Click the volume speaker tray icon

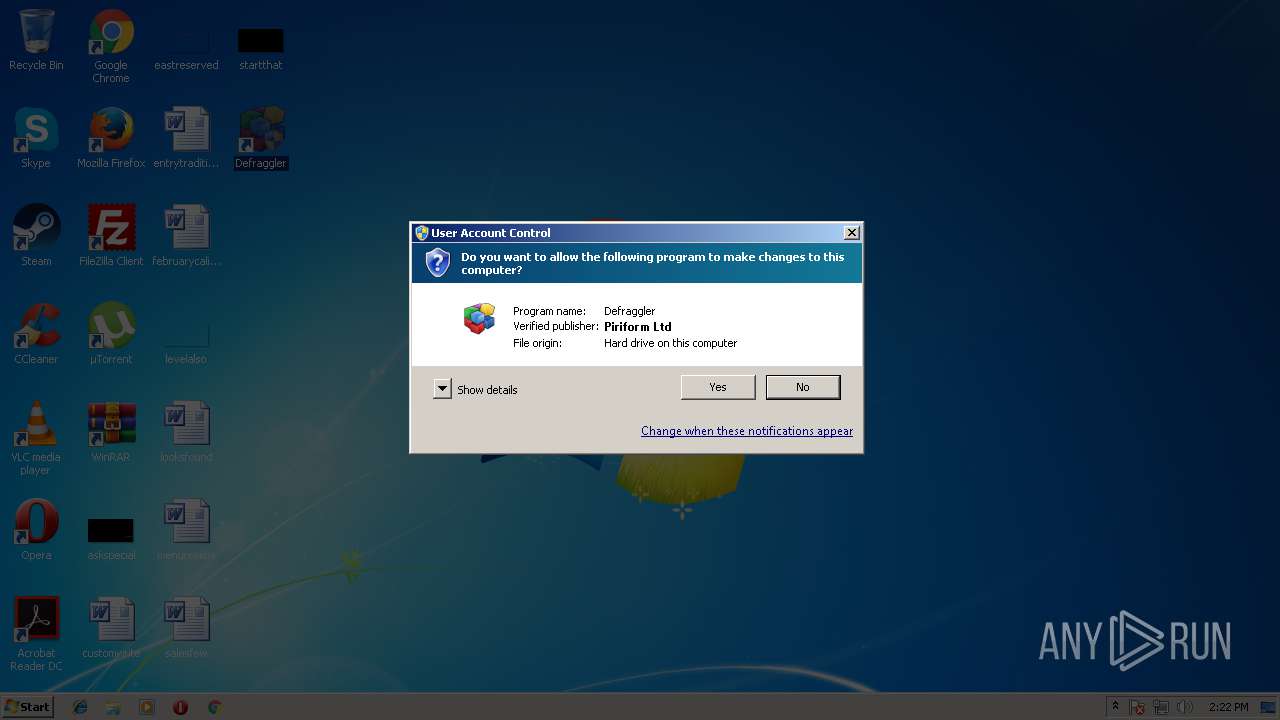tap(1185, 707)
